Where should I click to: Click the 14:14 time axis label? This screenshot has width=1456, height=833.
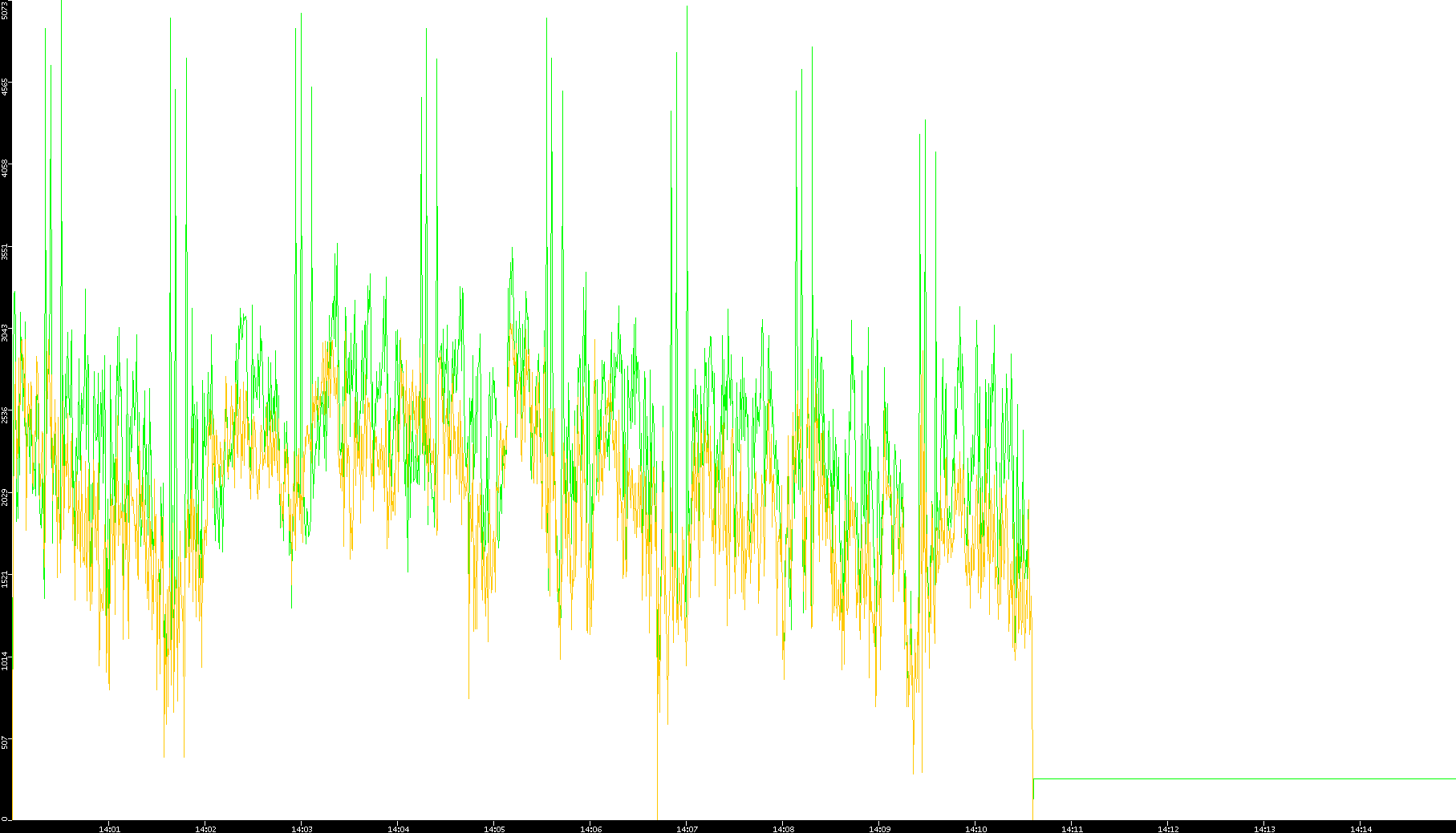pyautogui.click(x=1361, y=829)
